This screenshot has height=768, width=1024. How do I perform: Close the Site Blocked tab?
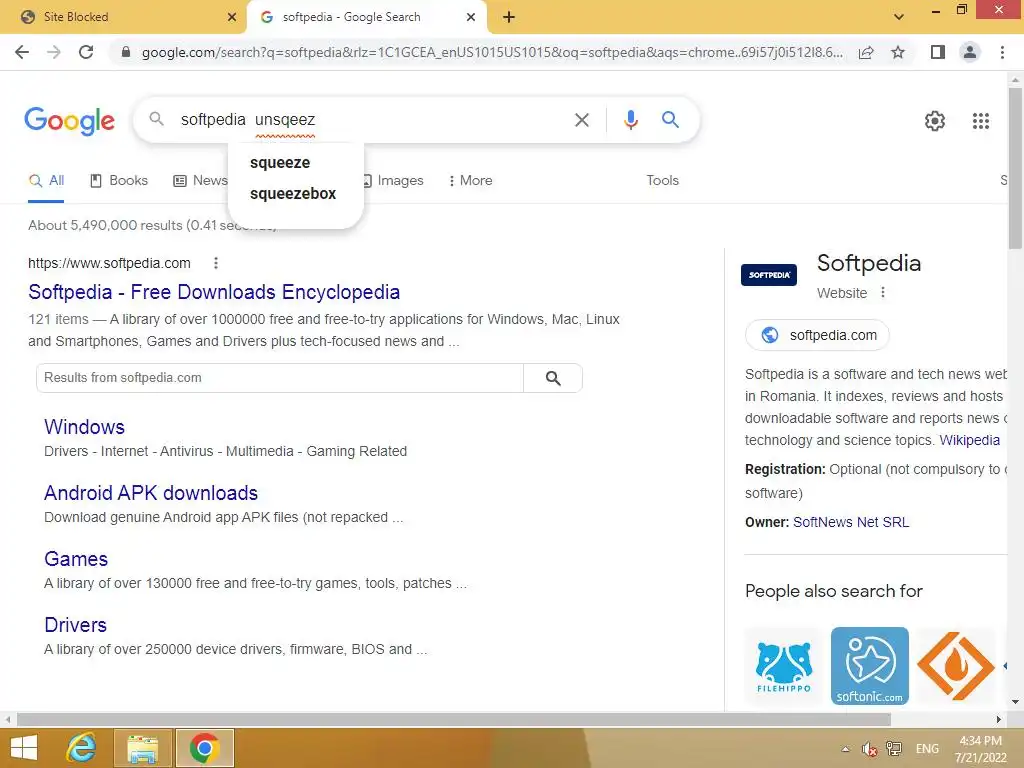[x=232, y=17]
